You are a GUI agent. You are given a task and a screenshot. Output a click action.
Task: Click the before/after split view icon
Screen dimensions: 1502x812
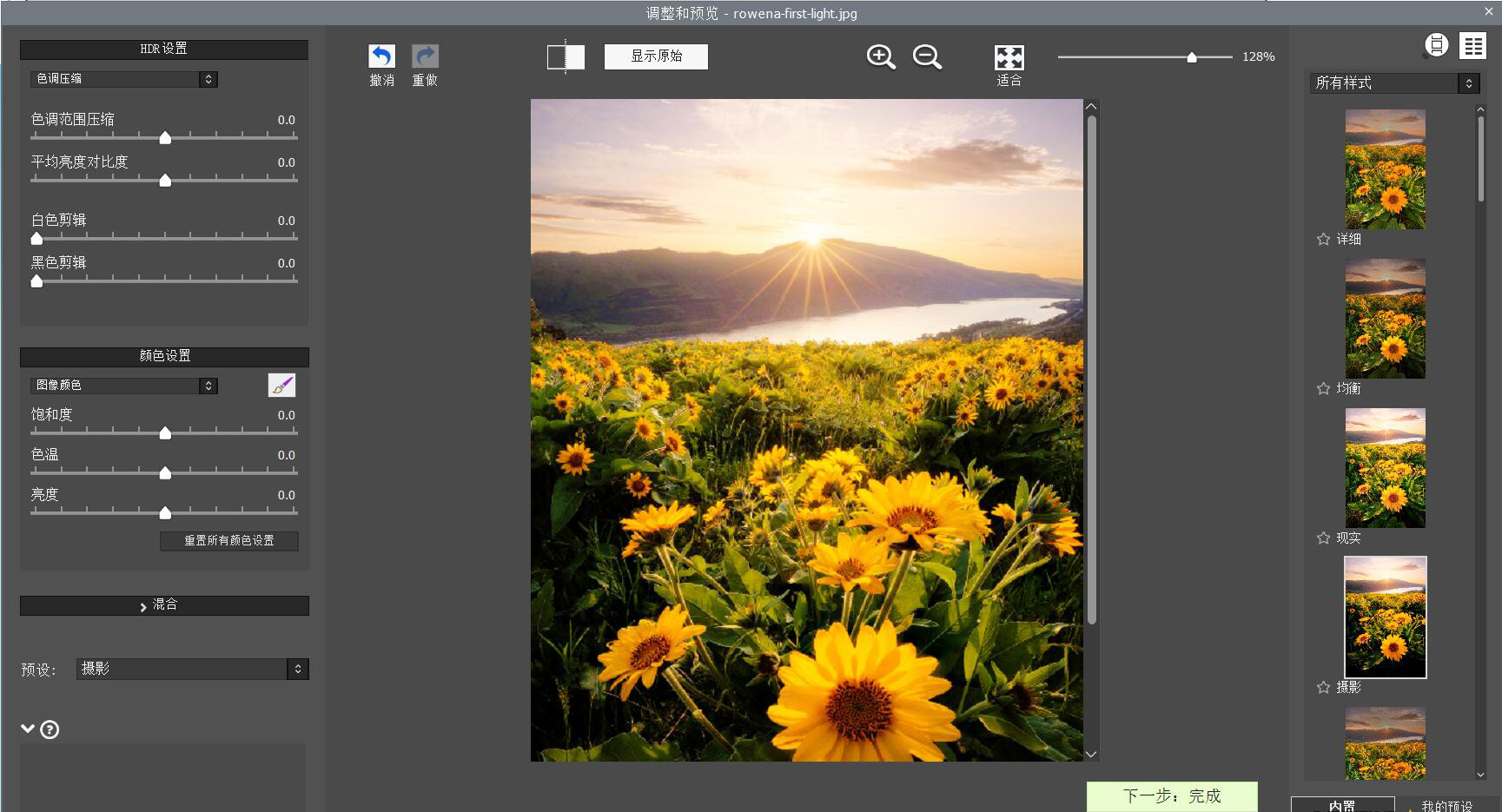565,56
